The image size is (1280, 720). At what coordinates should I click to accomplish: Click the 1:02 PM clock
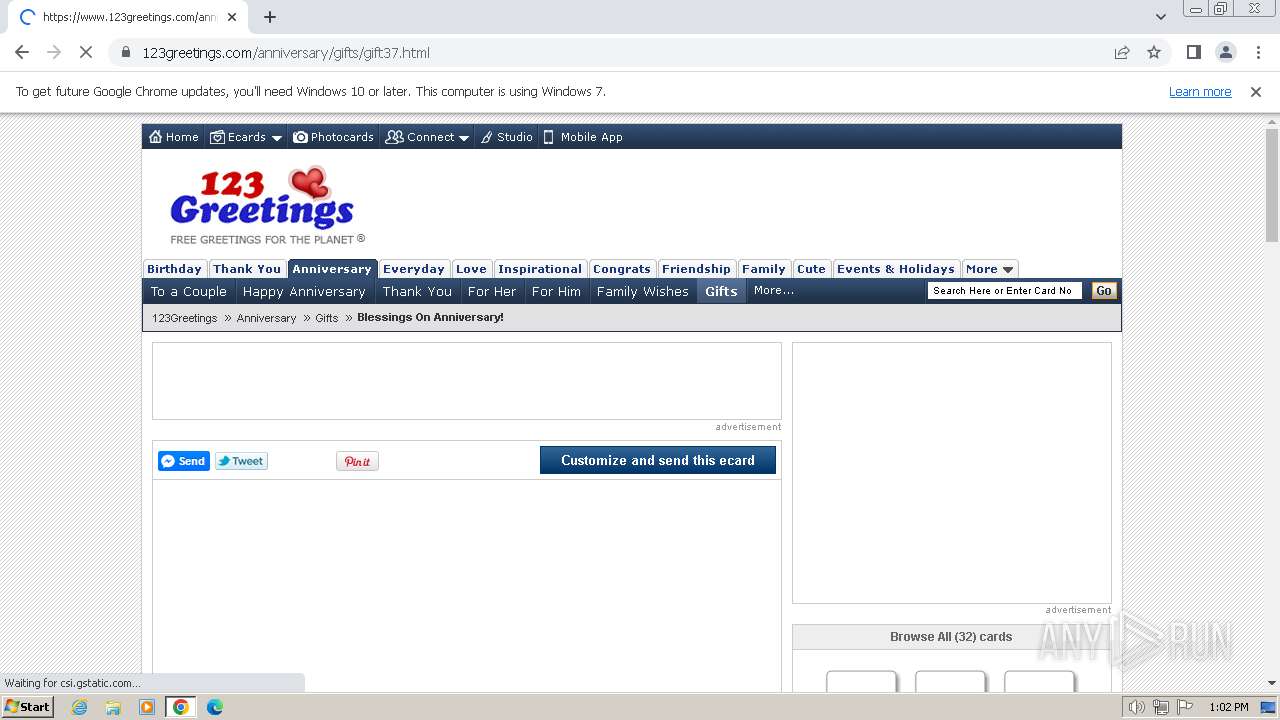1229,707
